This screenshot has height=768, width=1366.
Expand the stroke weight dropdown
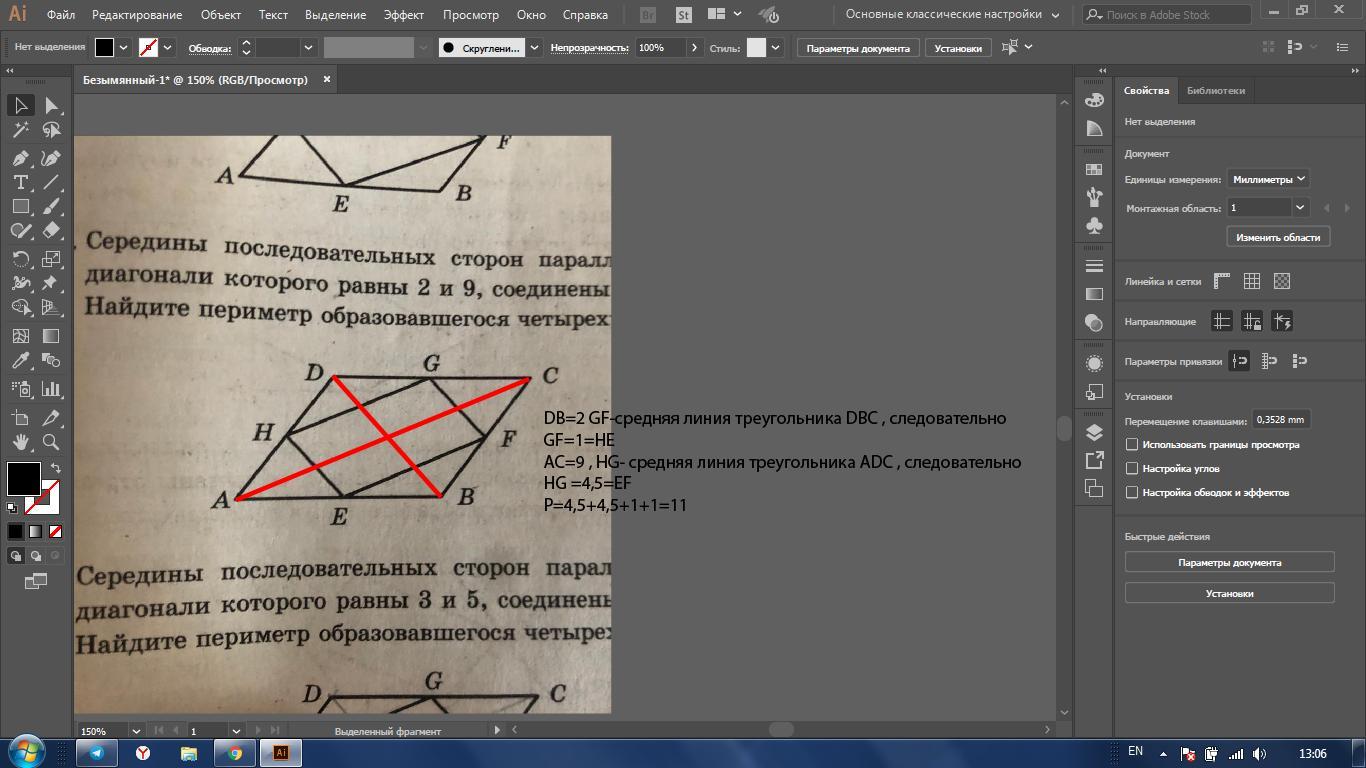click(308, 47)
